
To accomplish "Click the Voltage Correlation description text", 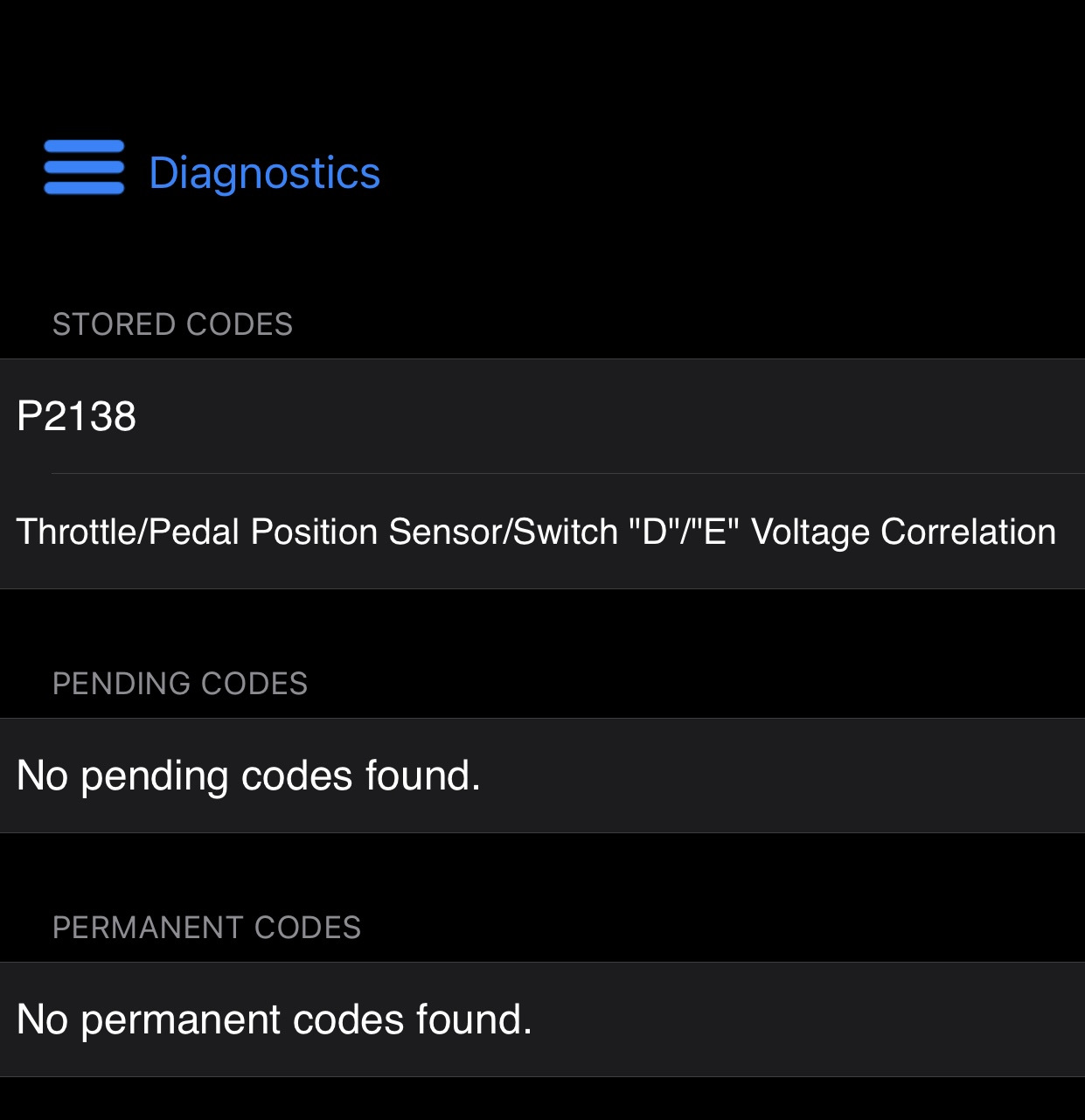I will 903,532.
